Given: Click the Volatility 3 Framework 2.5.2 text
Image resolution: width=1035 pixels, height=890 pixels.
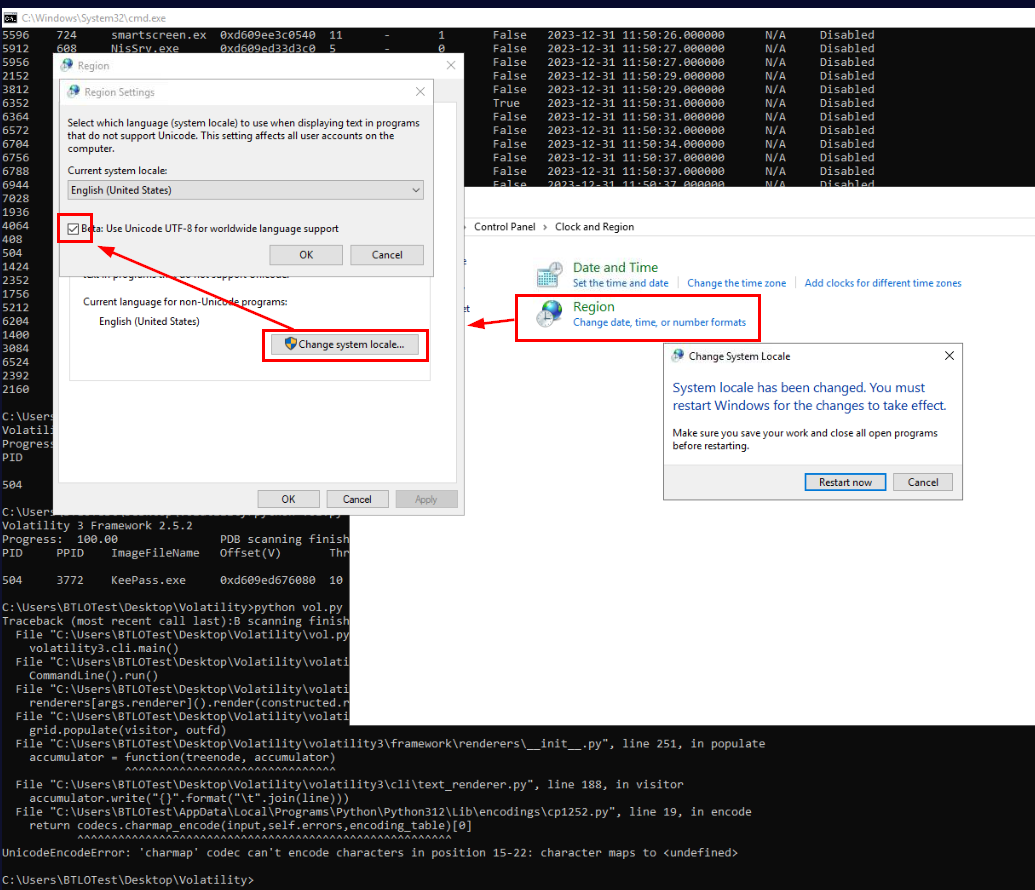Looking at the screenshot, I should [x=97, y=526].
